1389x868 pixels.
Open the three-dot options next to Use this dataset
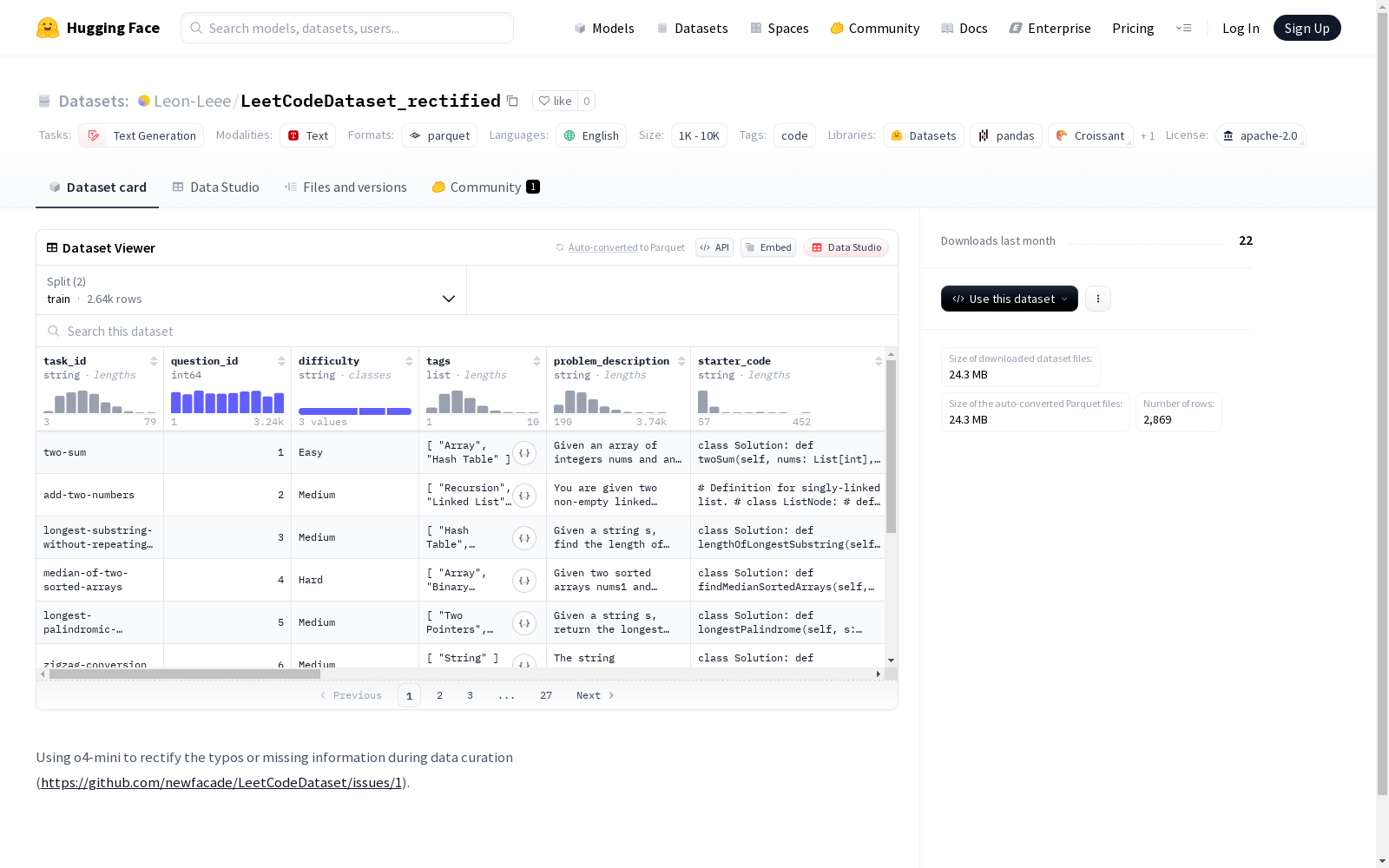[1098, 299]
